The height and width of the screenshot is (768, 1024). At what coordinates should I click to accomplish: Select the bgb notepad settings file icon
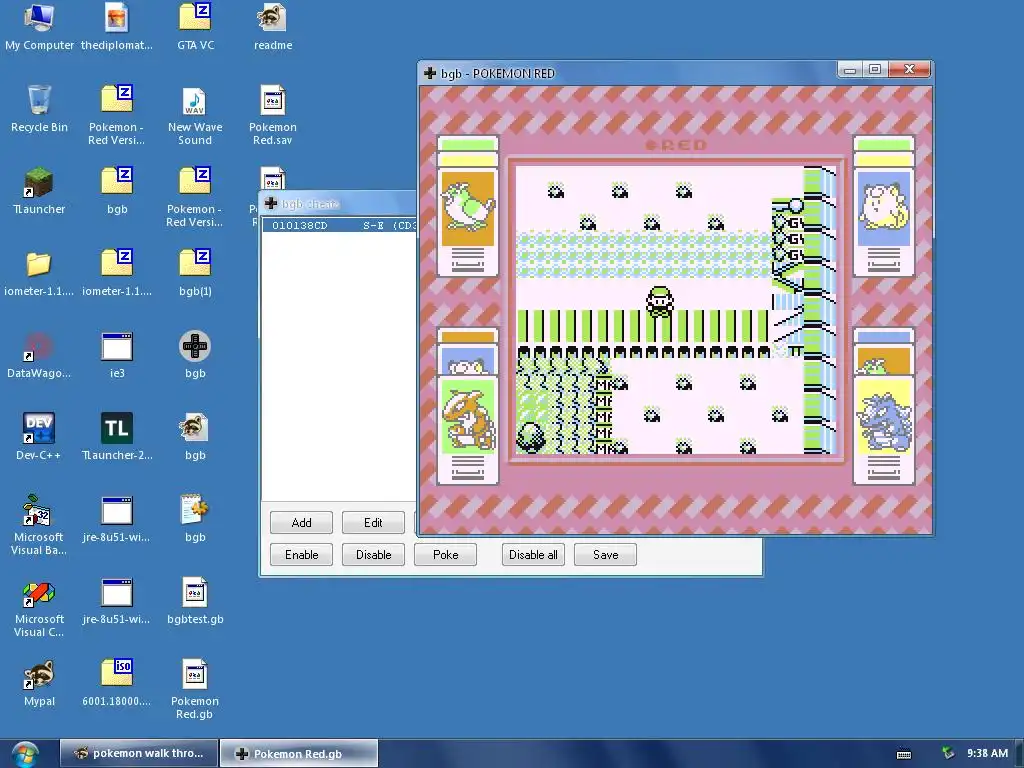pos(195,520)
